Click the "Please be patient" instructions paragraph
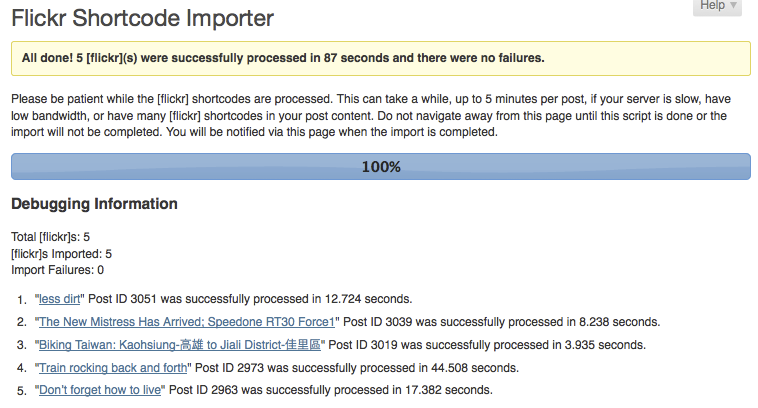Screen dimensions: 758x408 [371, 116]
